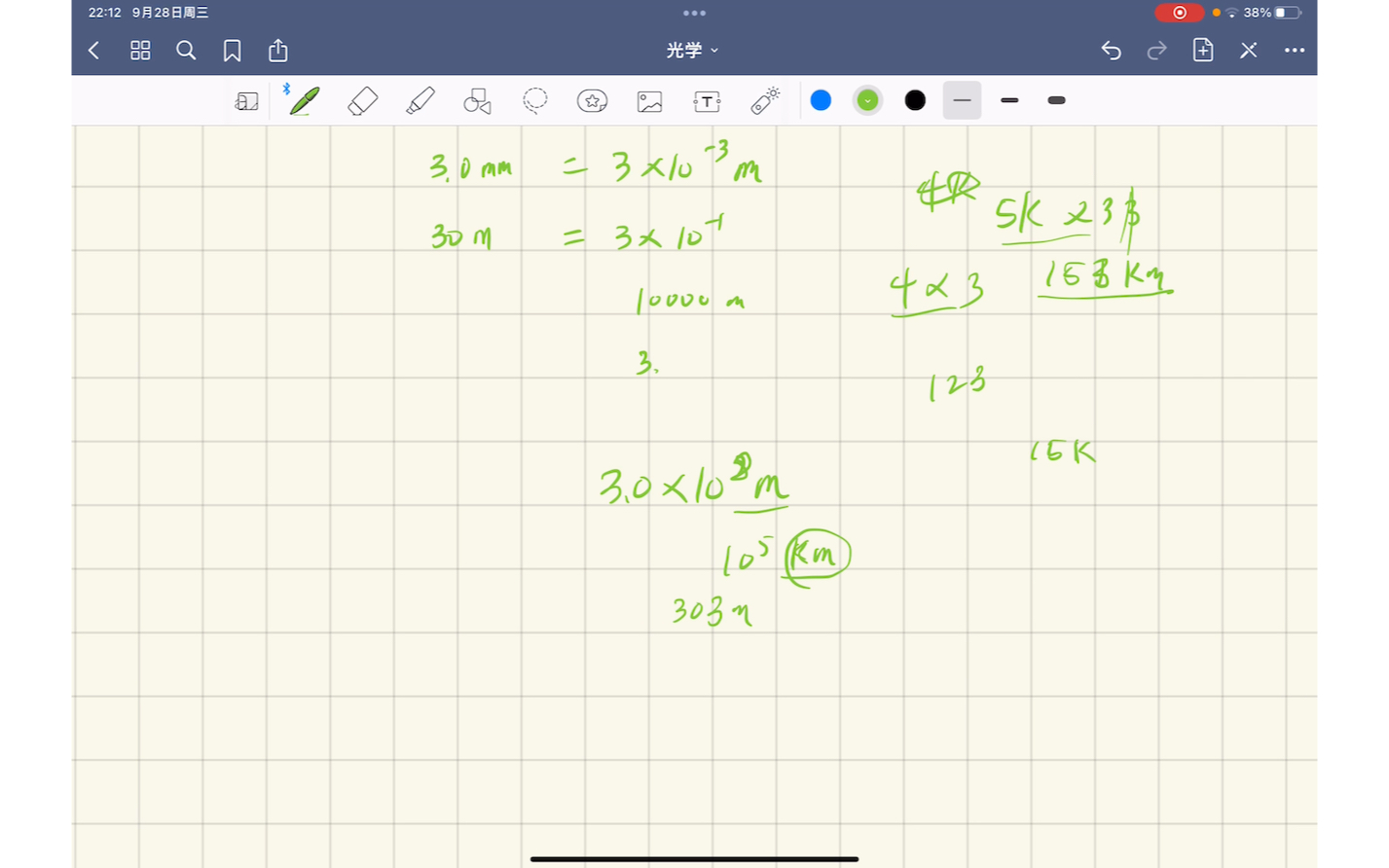Select the thickest stroke width
This screenshot has height=868, width=1389.
[x=1056, y=100]
